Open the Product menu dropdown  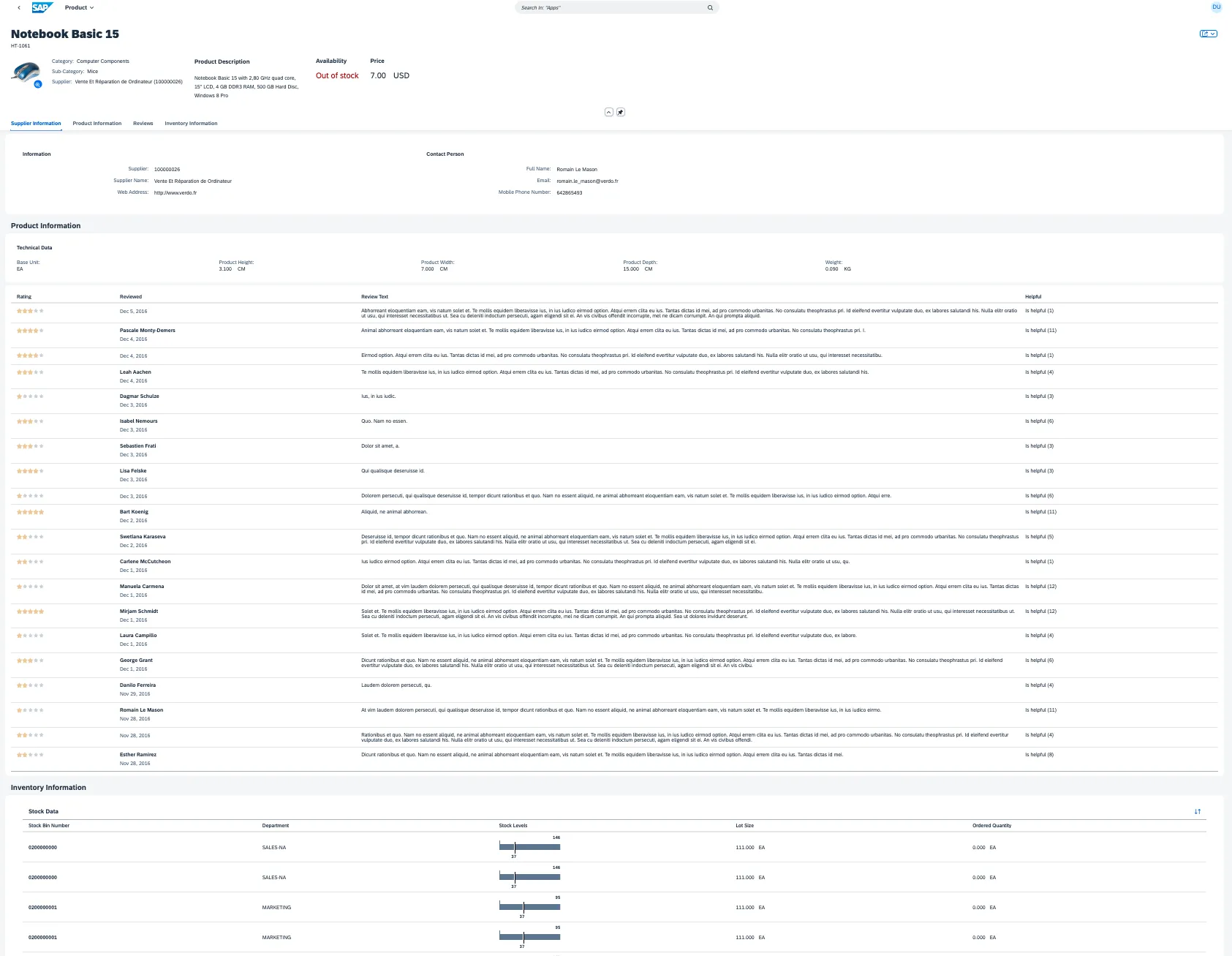point(79,7)
